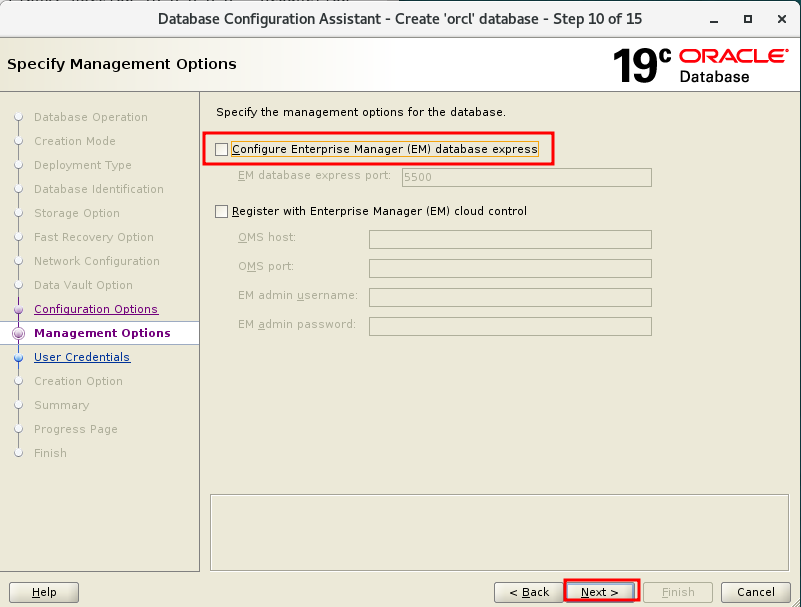Click the EM admin password field
801x607 pixels.
(510, 326)
